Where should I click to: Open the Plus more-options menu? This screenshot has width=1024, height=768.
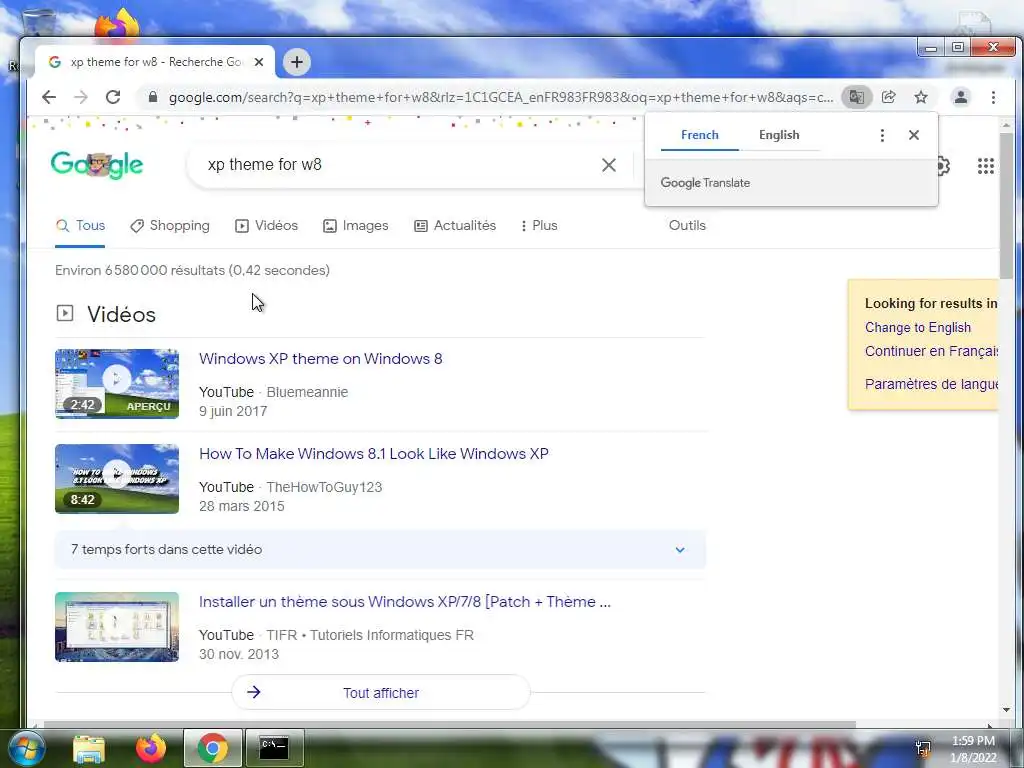(x=539, y=226)
